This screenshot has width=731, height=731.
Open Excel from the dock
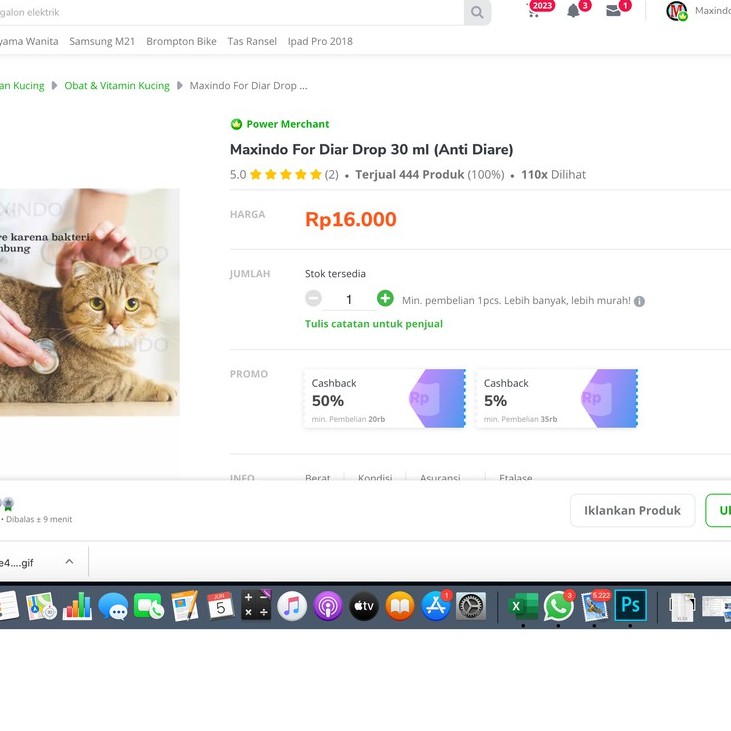[522, 606]
